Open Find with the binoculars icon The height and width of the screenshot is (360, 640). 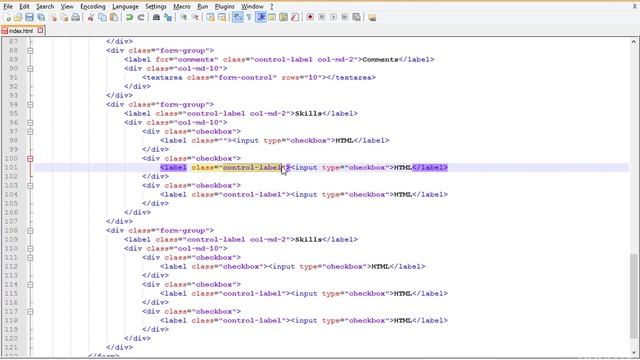156,18
